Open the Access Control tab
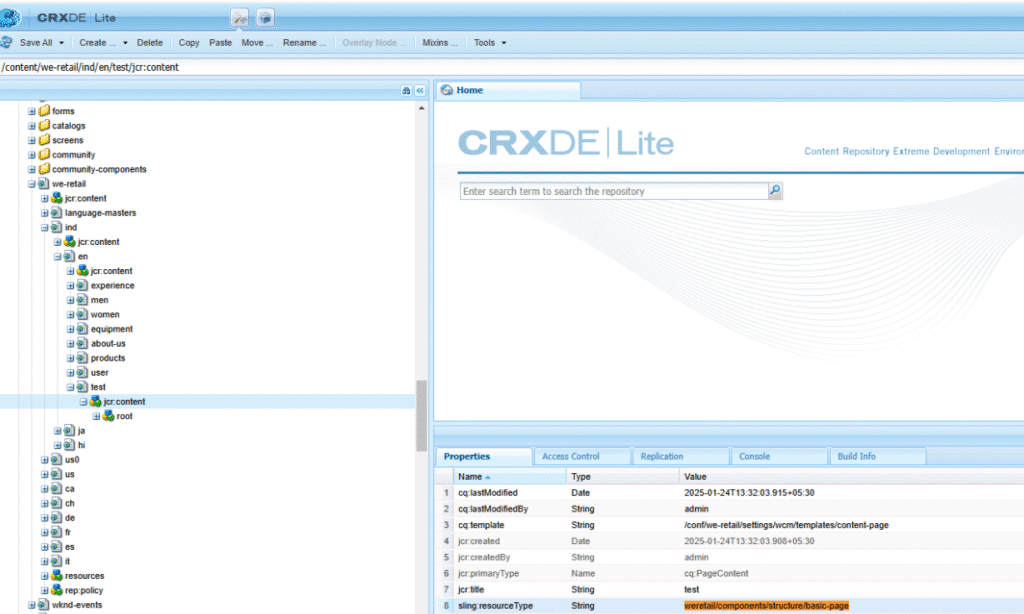This screenshot has height=614, width=1024. [x=583, y=457]
